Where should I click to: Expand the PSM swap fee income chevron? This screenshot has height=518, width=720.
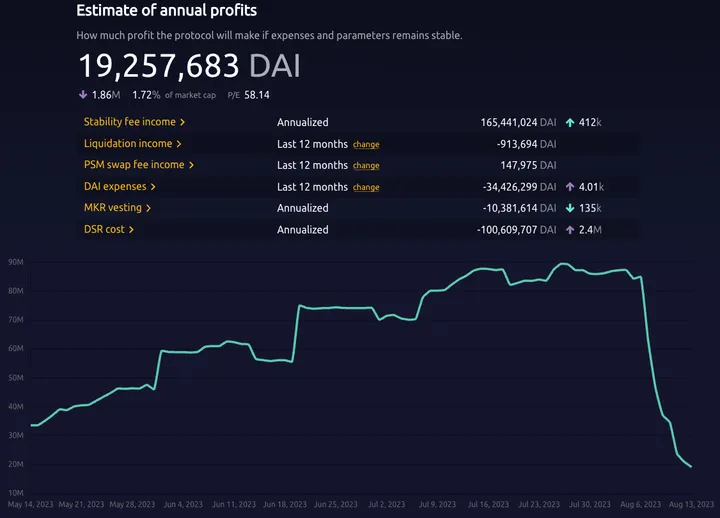point(191,165)
